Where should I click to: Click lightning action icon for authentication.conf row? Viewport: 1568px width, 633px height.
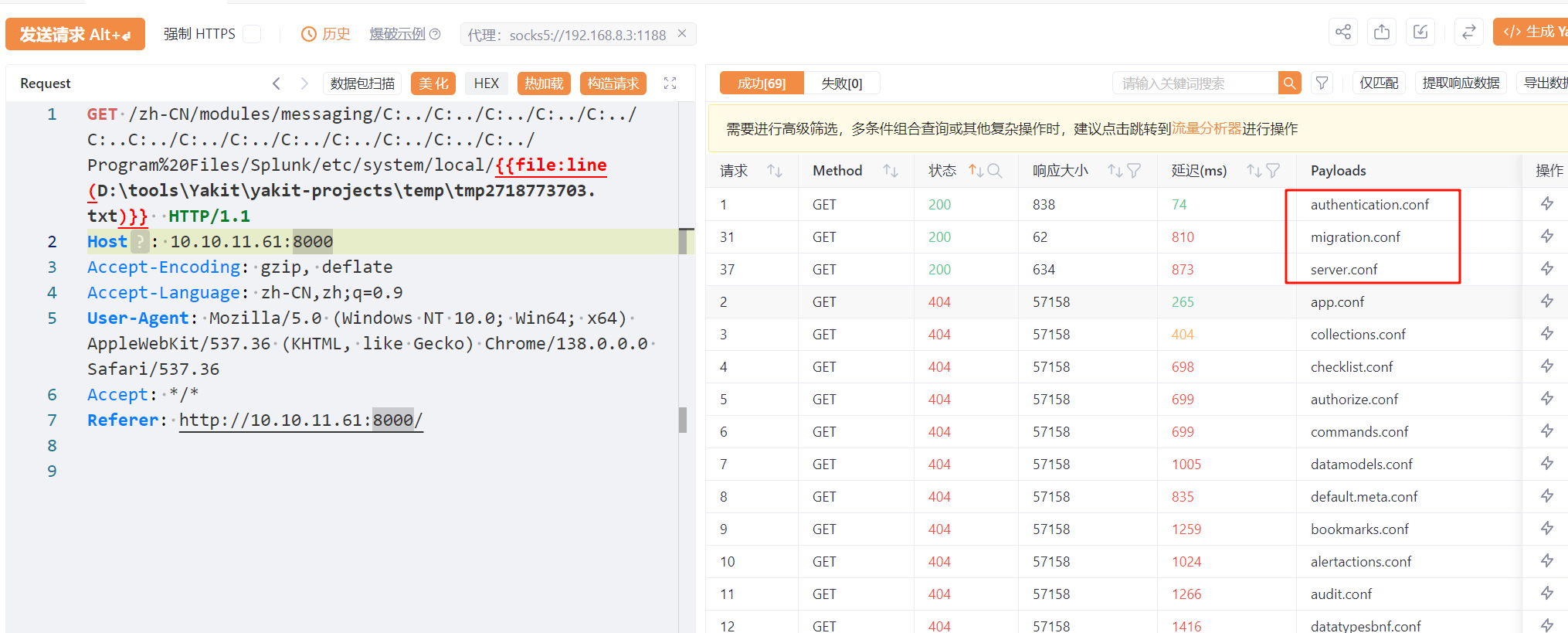pos(1546,204)
